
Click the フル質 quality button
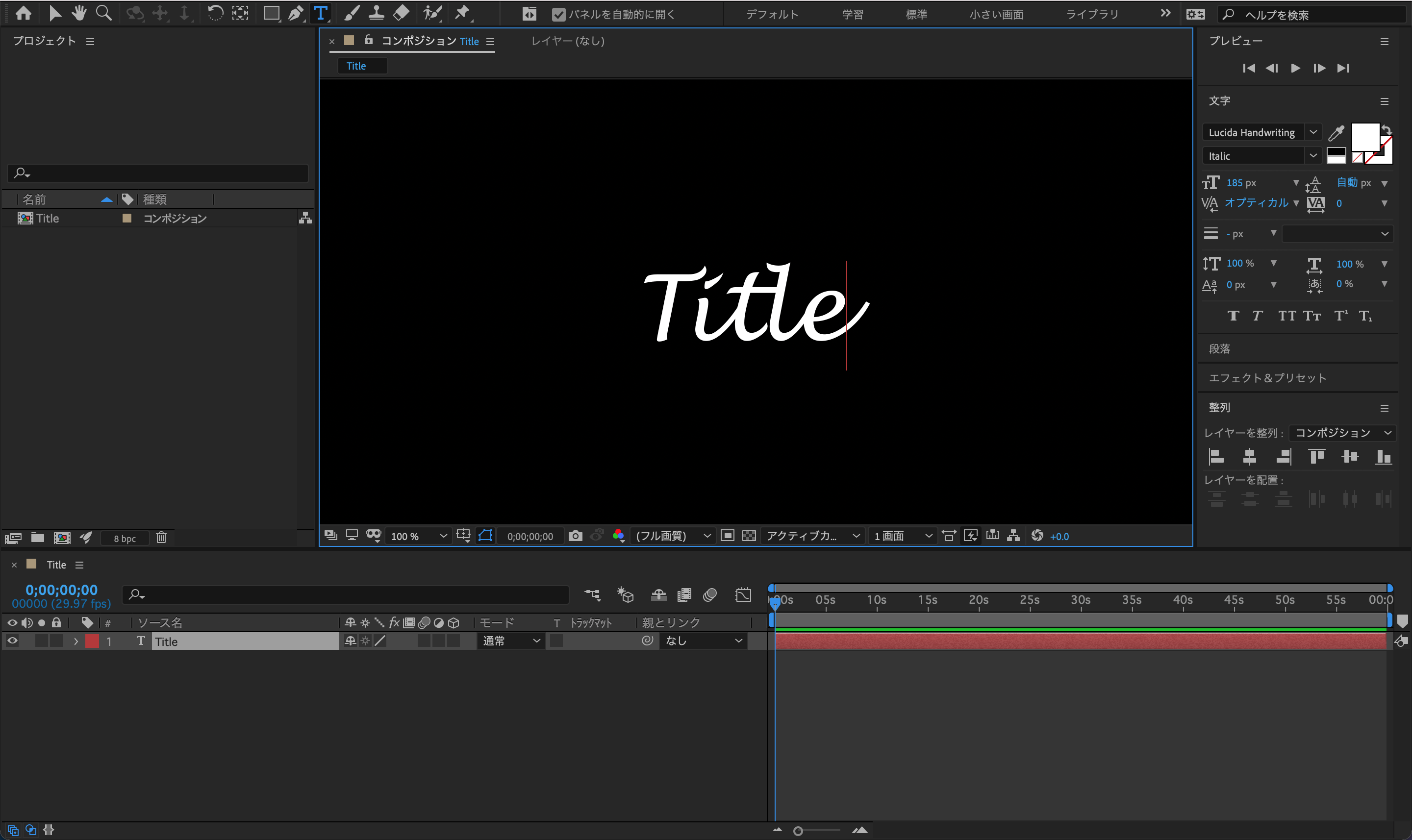(660, 535)
